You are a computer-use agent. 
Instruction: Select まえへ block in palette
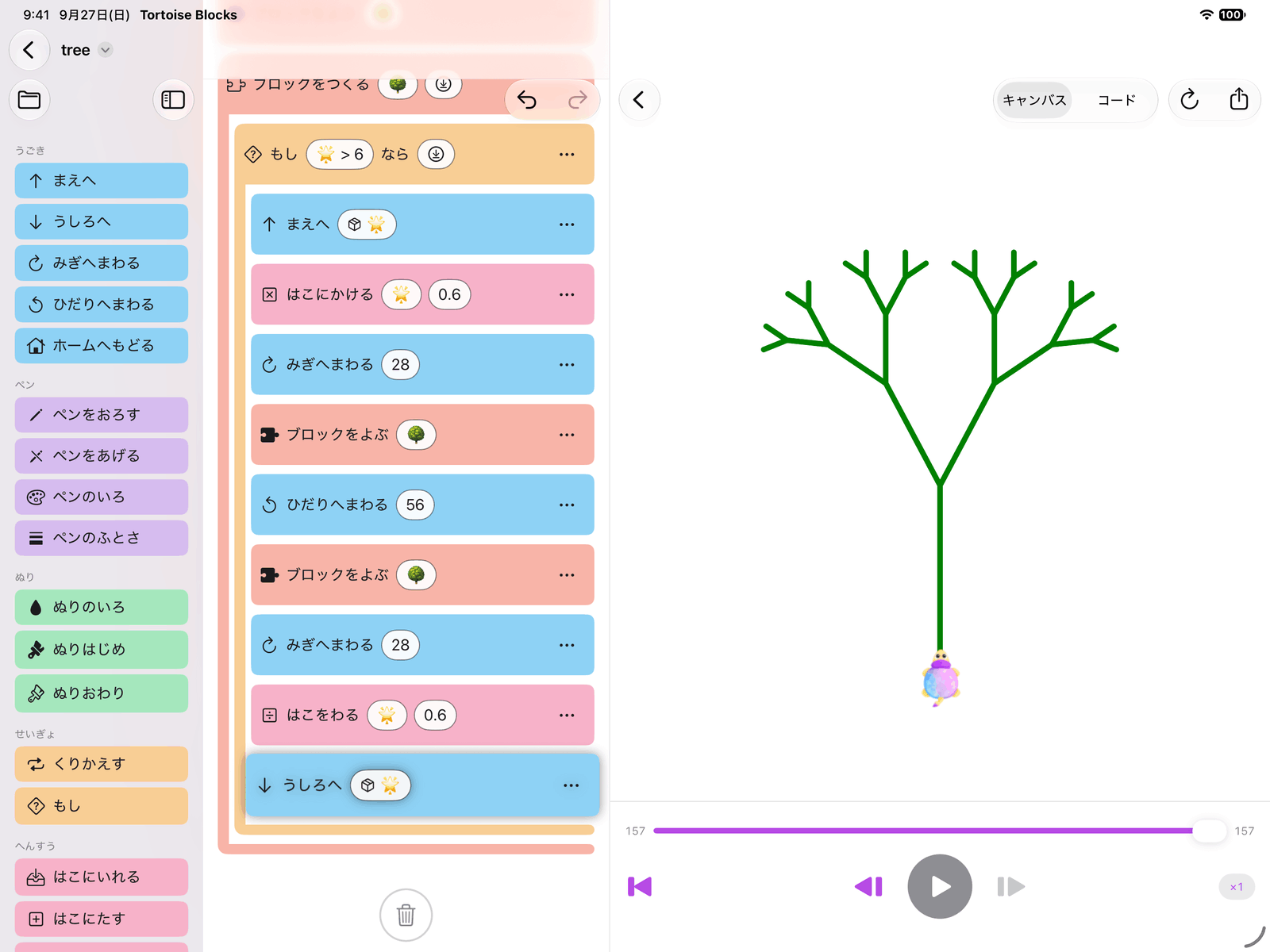coord(102,181)
